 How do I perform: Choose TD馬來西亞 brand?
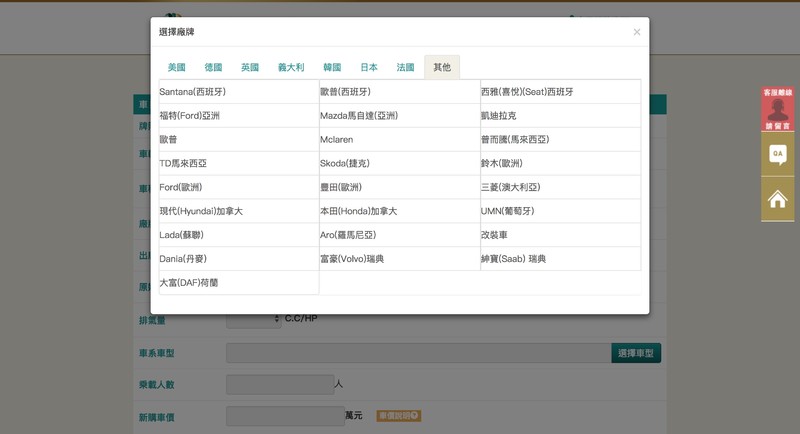[239, 164]
